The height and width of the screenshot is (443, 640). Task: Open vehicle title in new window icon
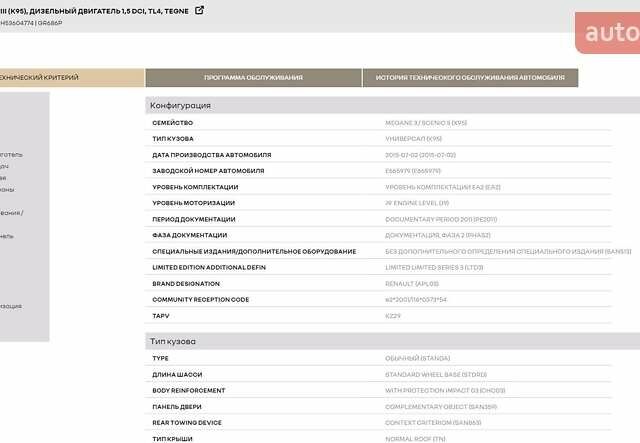[x=199, y=10]
